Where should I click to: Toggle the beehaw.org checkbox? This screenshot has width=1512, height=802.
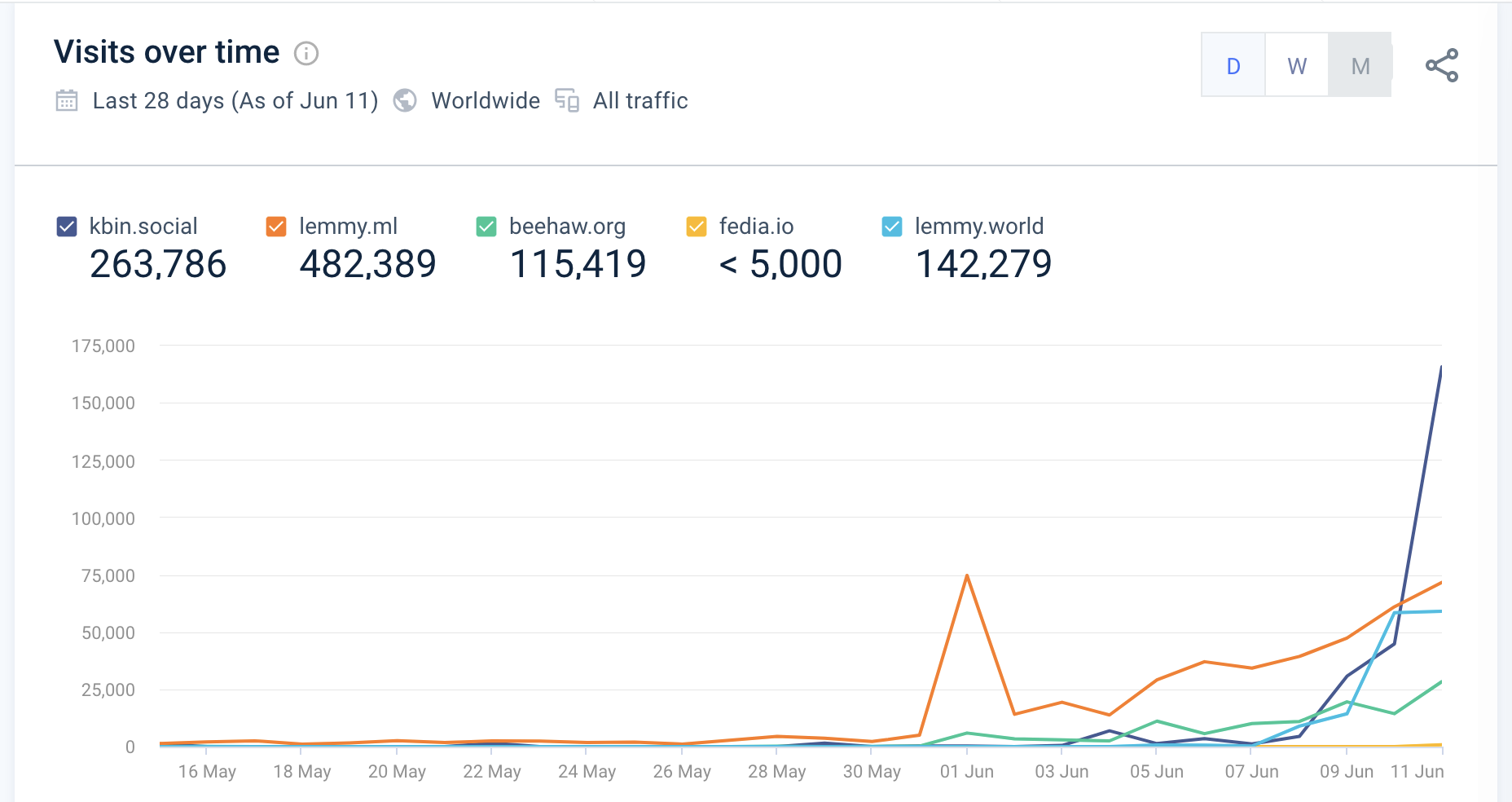pos(486,227)
